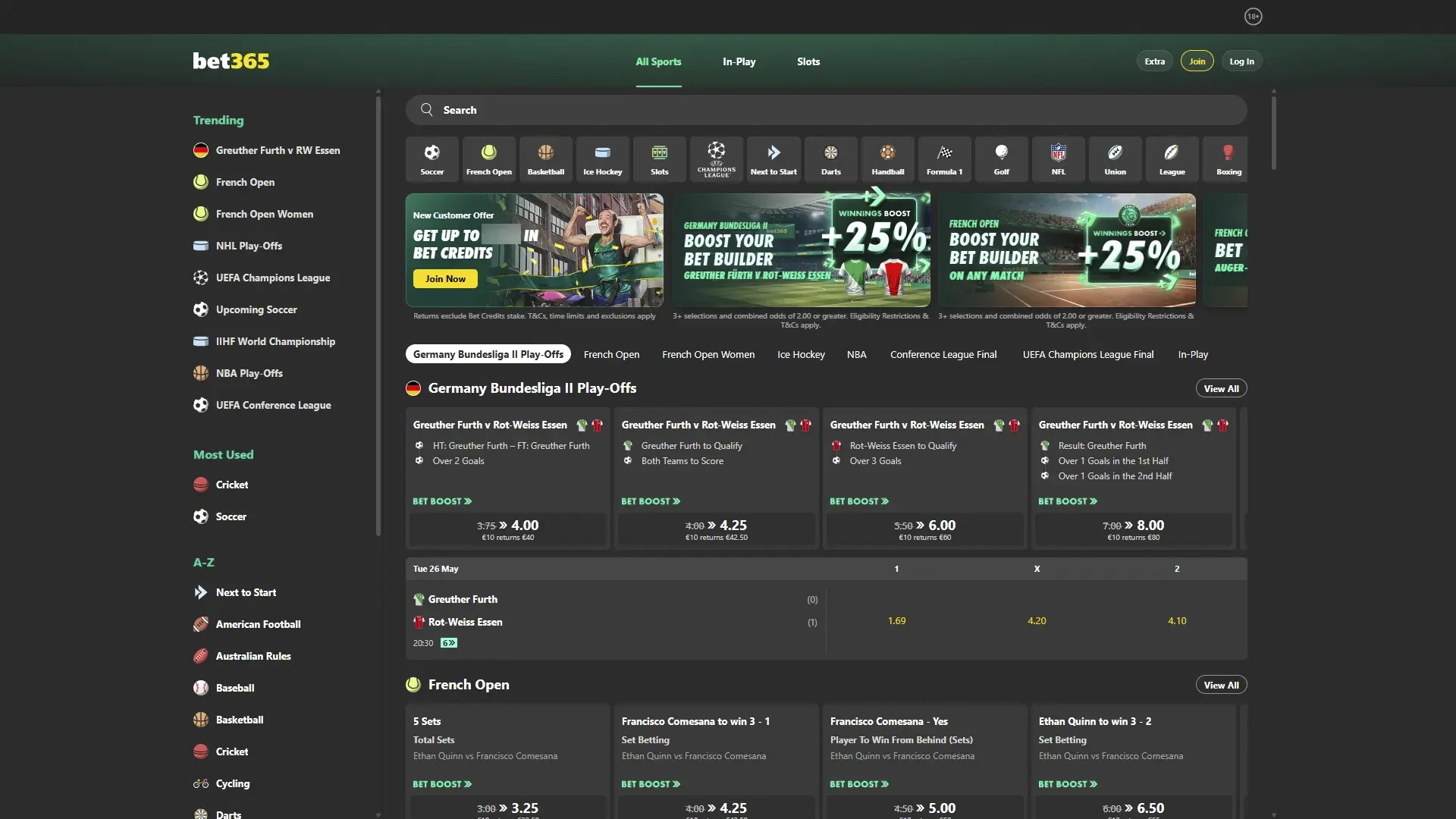Open Australian Rules in A-Z list
This screenshot has width=1456, height=819.
point(242,656)
